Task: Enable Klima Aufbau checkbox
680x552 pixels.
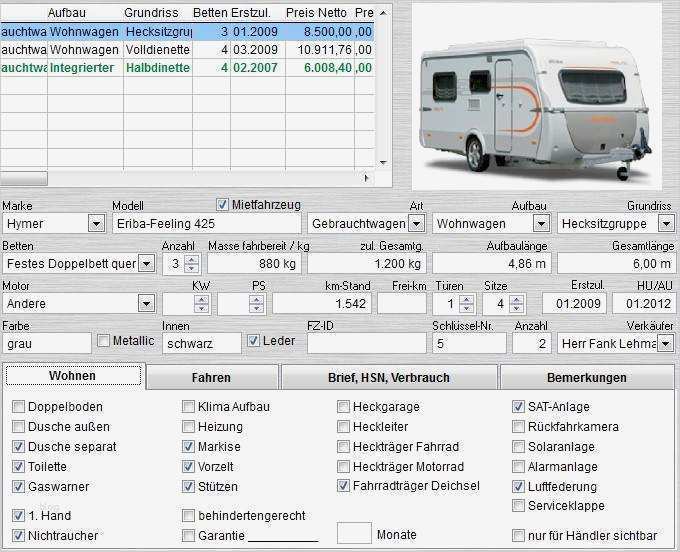Action: tap(188, 407)
